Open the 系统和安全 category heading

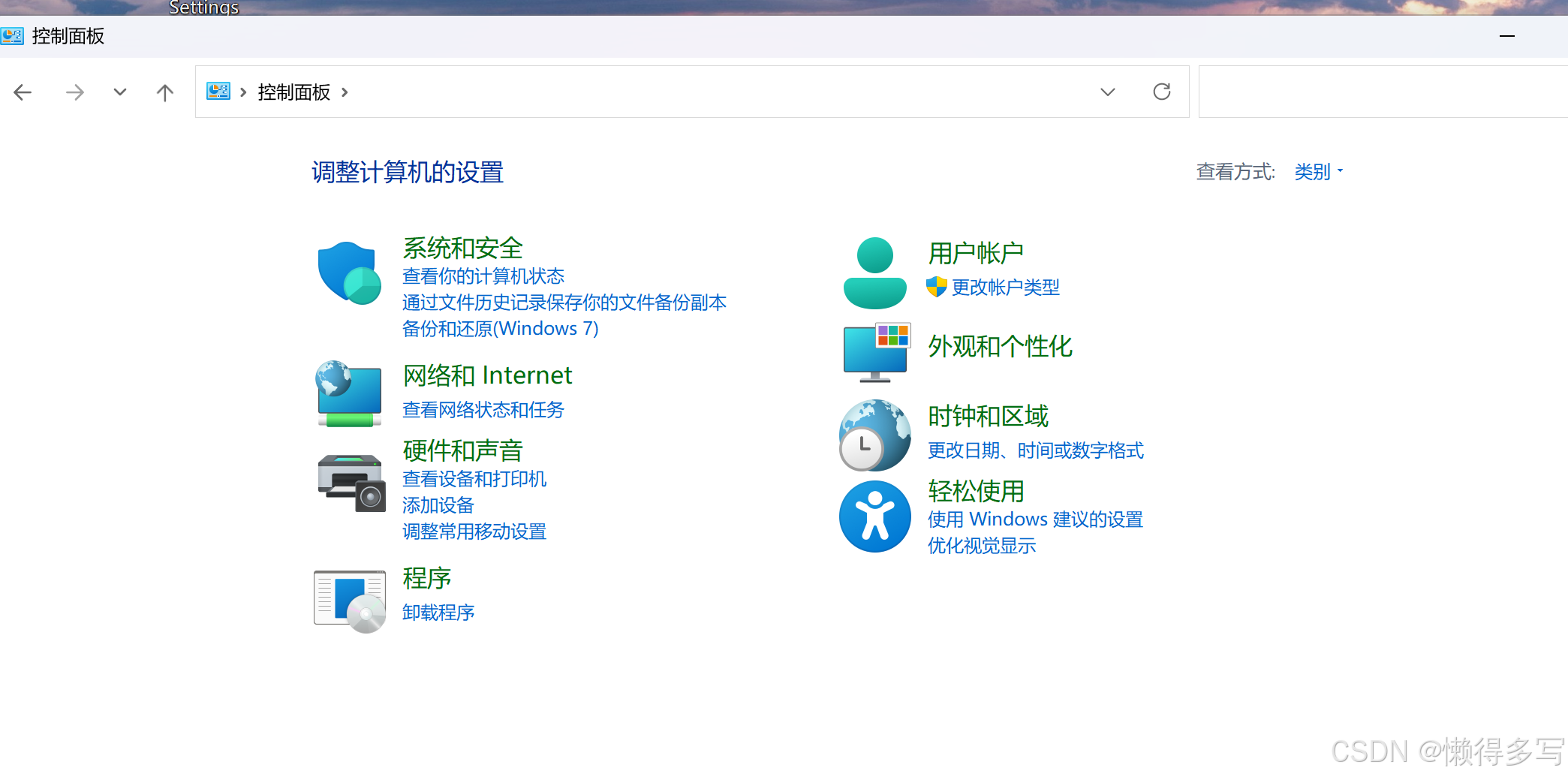pyautogui.click(x=463, y=248)
